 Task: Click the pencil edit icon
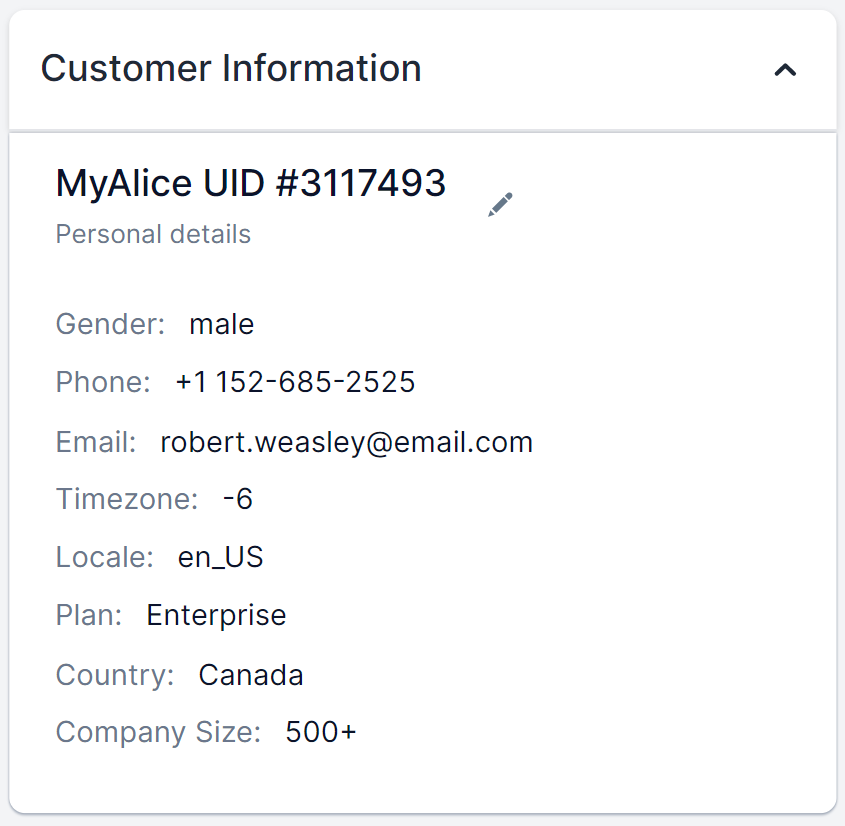click(x=500, y=205)
